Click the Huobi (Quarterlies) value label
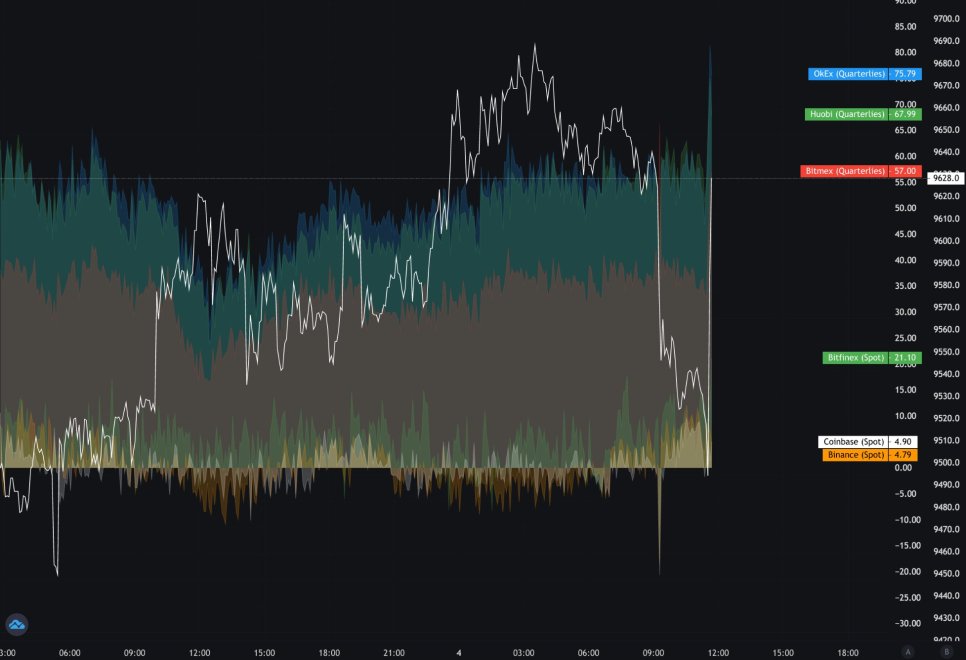The image size is (966, 660). 862,114
